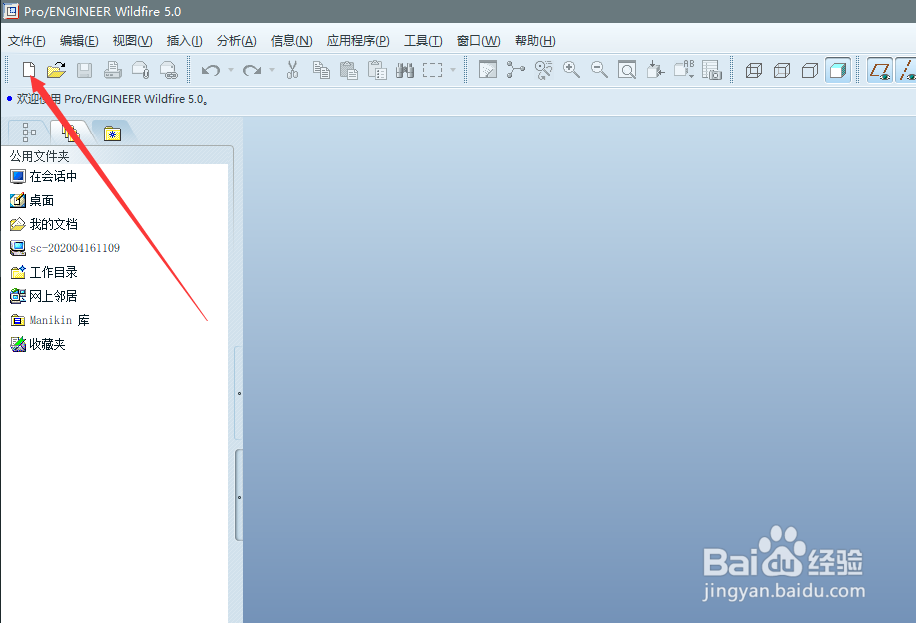This screenshot has width=916, height=623.
Task: Open the redo history dropdown arrow
Action: (x=272, y=70)
